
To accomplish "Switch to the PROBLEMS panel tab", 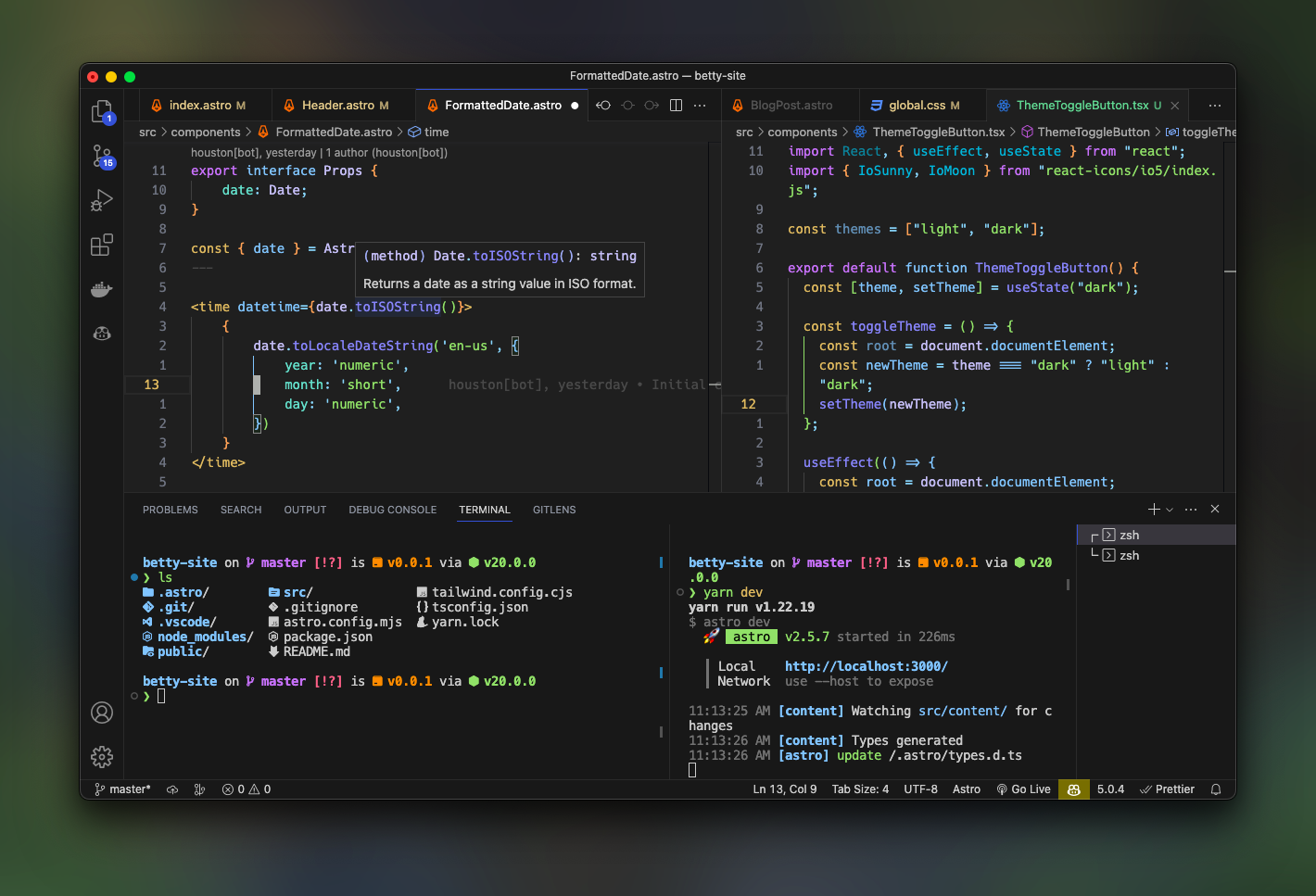I will pos(171,510).
